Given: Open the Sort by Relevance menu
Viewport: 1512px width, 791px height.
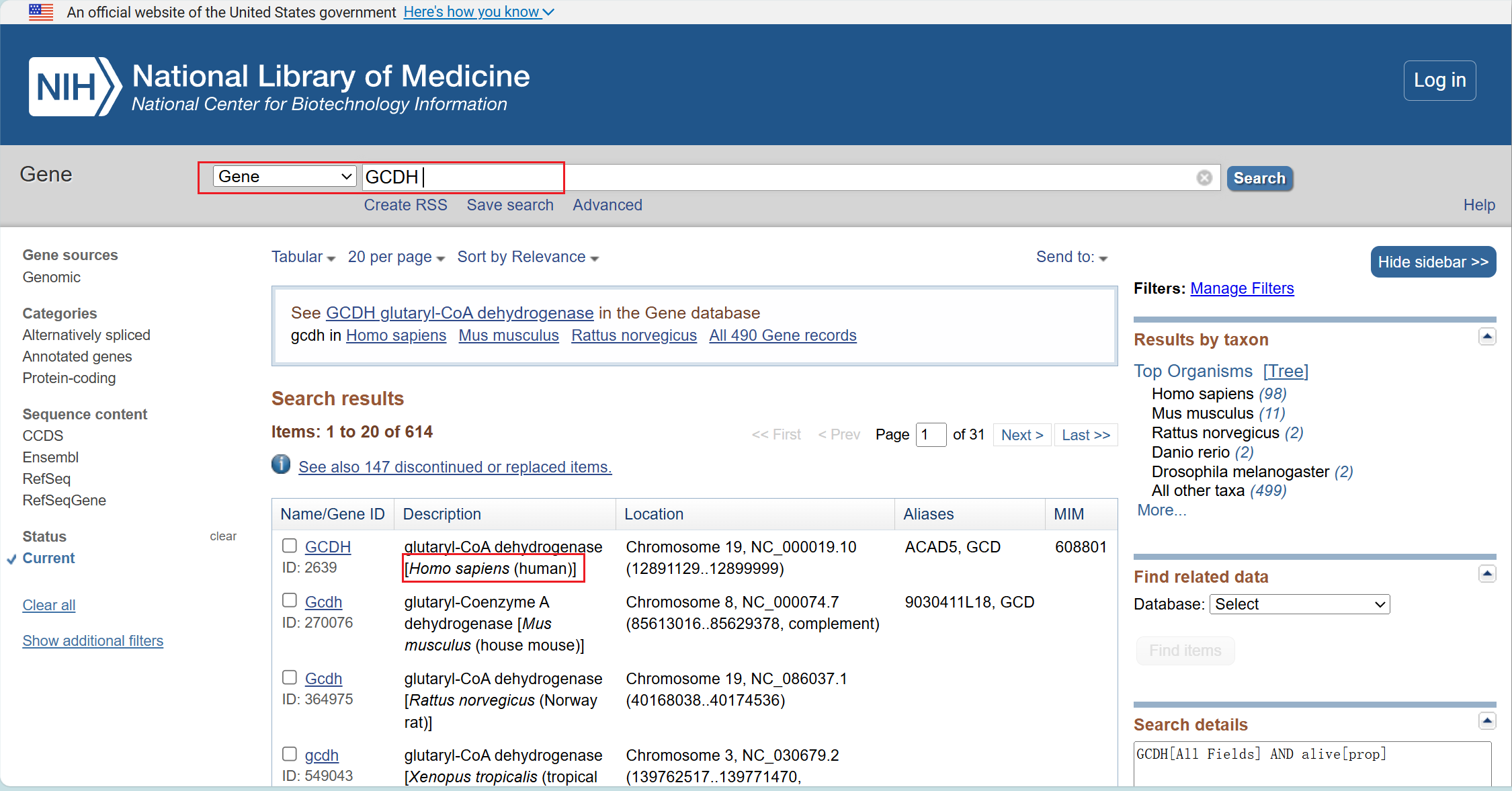Looking at the screenshot, I should click(x=528, y=257).
